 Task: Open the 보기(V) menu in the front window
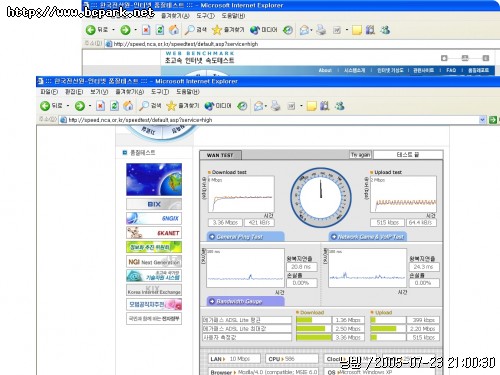(x=99, y=92)
